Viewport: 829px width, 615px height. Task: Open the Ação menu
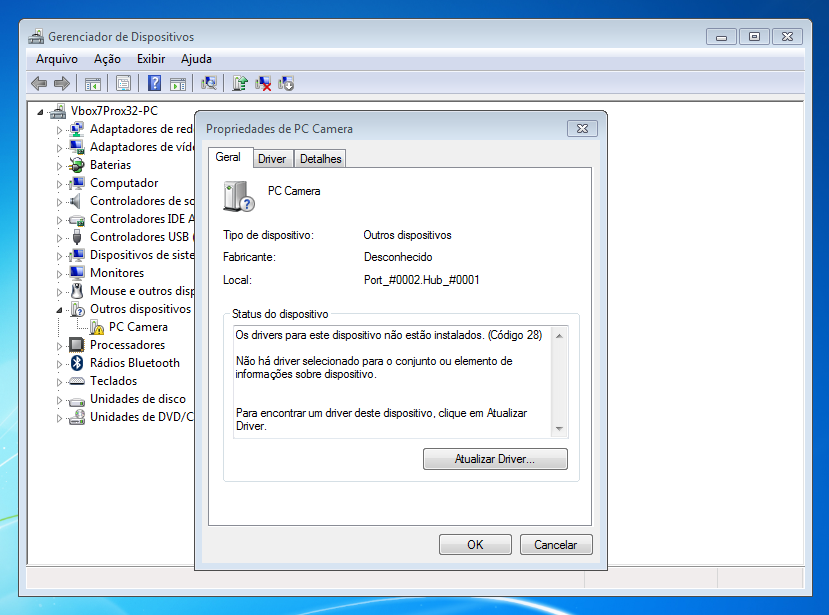click(x=107, y=59)
